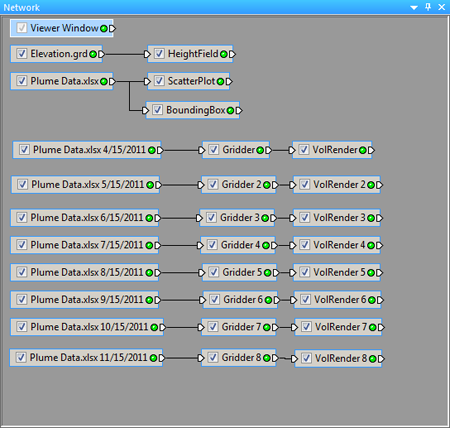Image resolution: width=450 pixels, height=428 pixels.
Task: Select the VolRender 6 module node
Action: click(338, 300)
